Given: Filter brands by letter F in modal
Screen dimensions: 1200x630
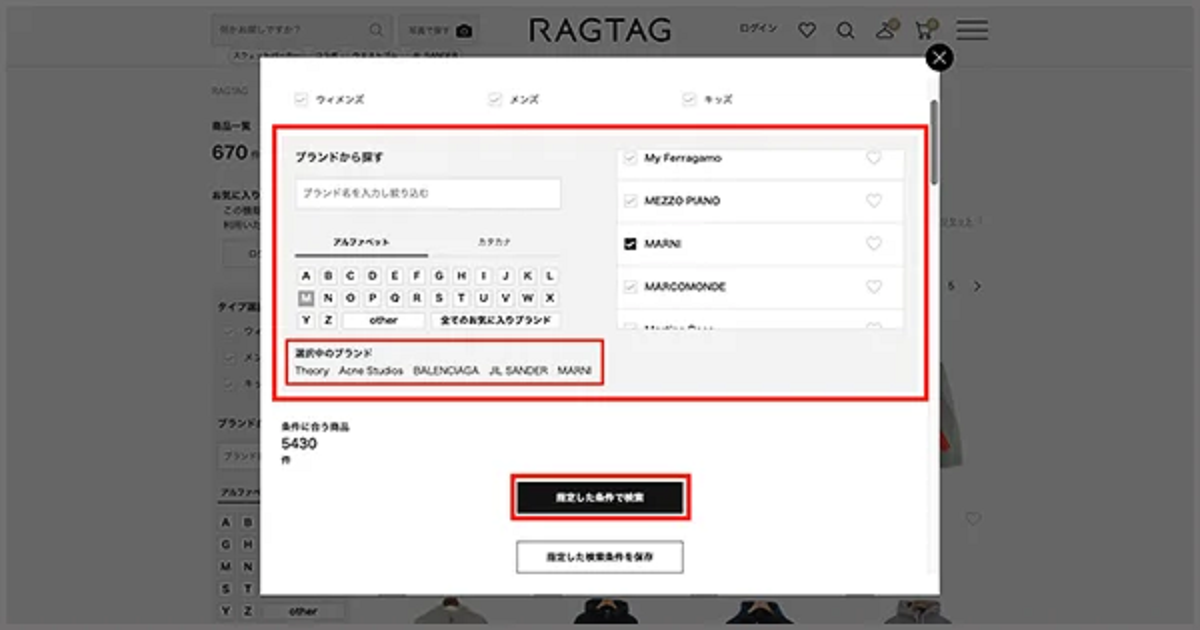Looking at the screenshot, I should click(x=417, y=276).
